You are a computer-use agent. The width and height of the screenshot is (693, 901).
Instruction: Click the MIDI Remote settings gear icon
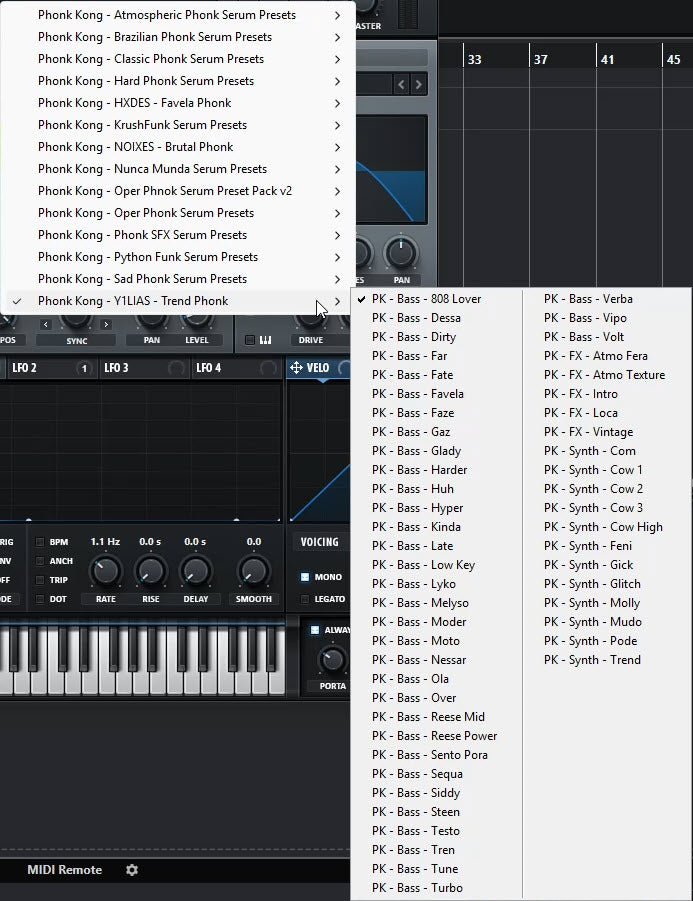(132, 870)
